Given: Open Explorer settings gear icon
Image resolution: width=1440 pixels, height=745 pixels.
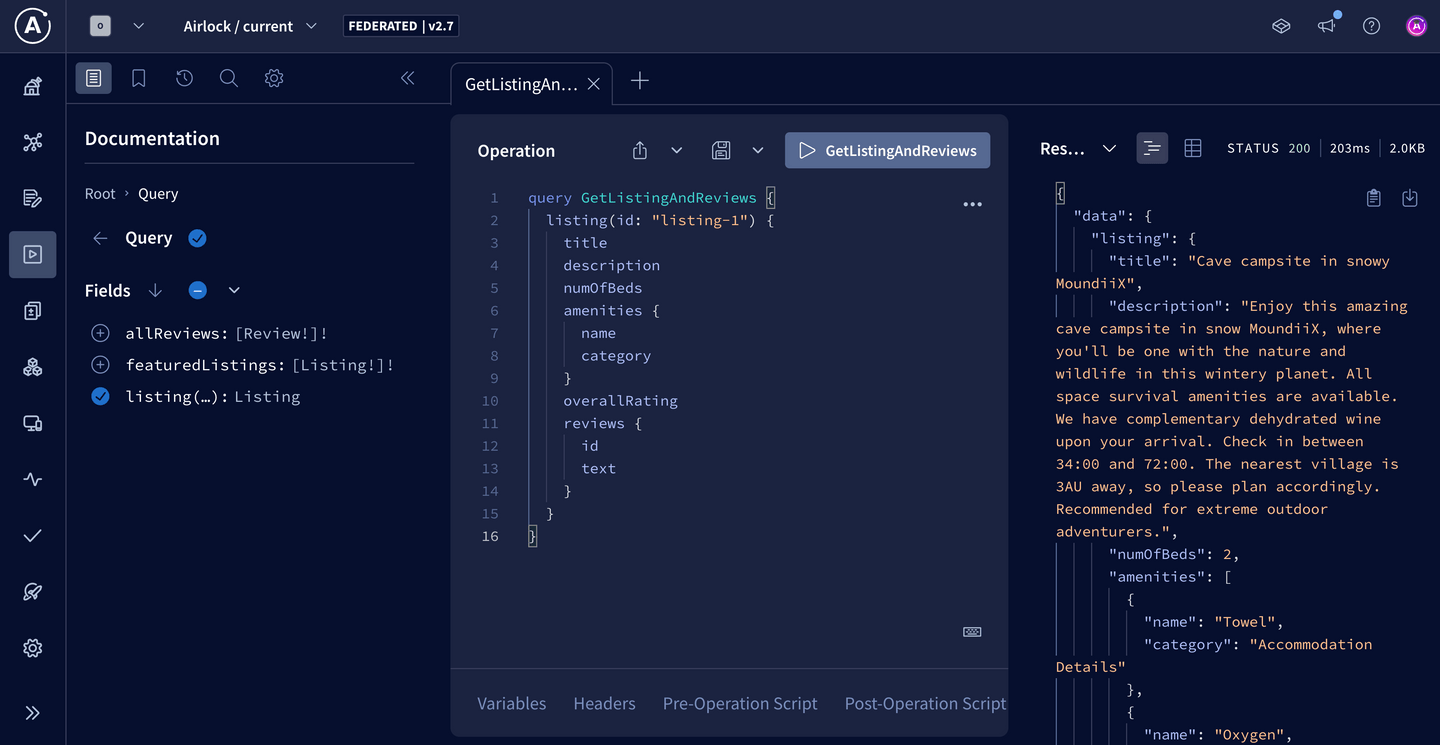Looking at the screenshot, I should pyautogui.click(x=274, y=78).
